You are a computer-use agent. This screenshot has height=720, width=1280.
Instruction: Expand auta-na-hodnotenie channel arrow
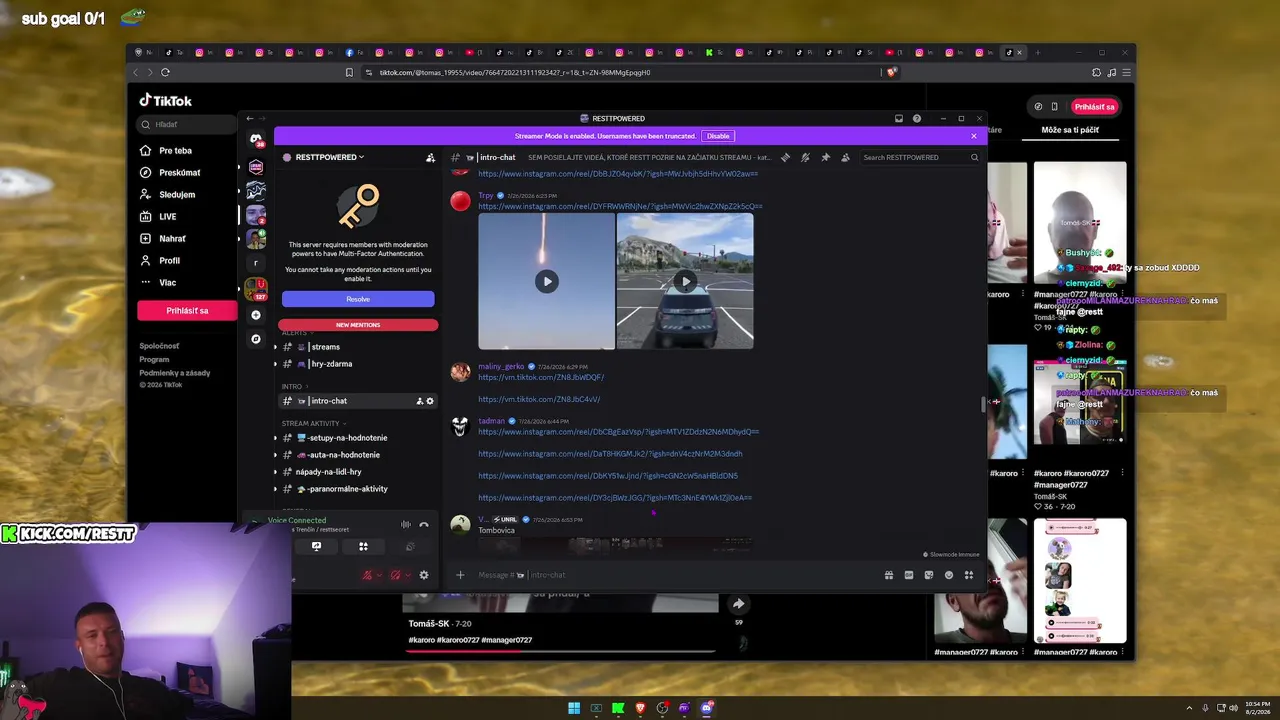click(275, 455)
